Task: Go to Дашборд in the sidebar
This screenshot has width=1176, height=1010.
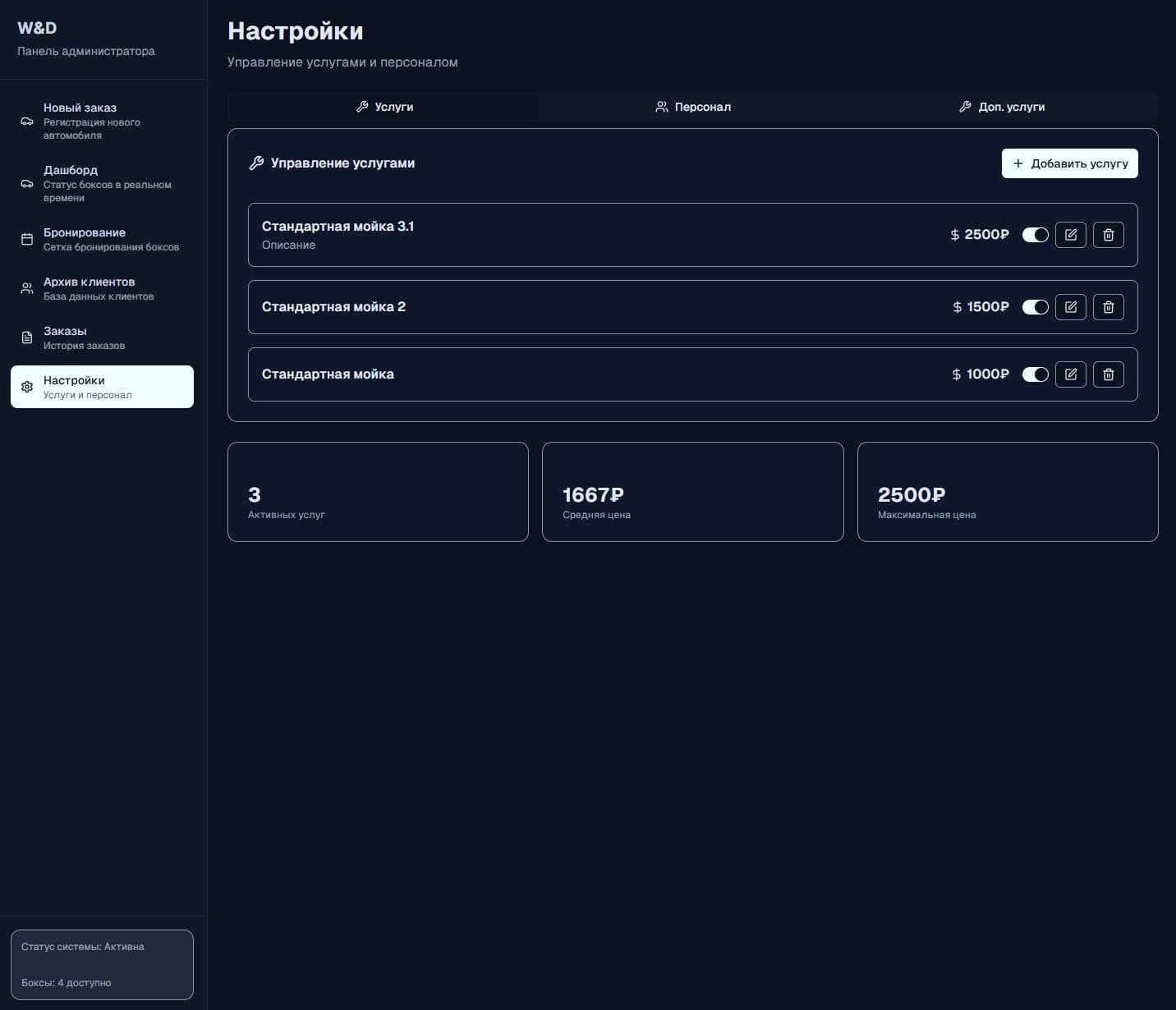Action: pyautogui.click(x=102, y=183)
